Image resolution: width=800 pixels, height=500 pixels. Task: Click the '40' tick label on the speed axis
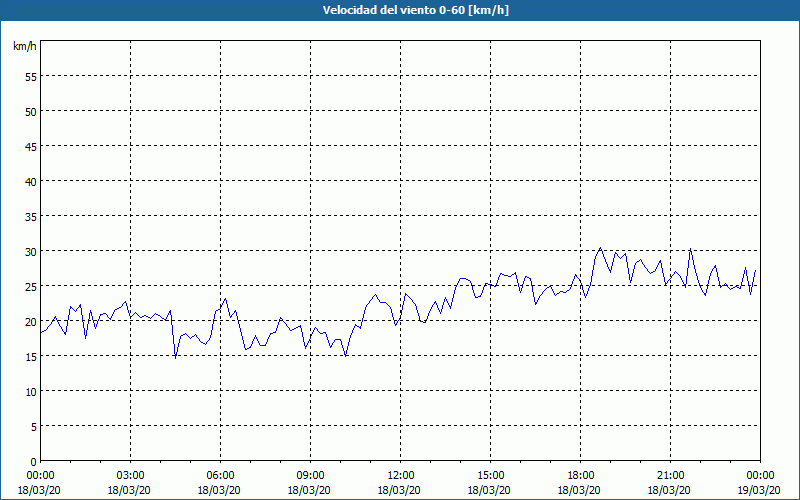pos(31,181)
